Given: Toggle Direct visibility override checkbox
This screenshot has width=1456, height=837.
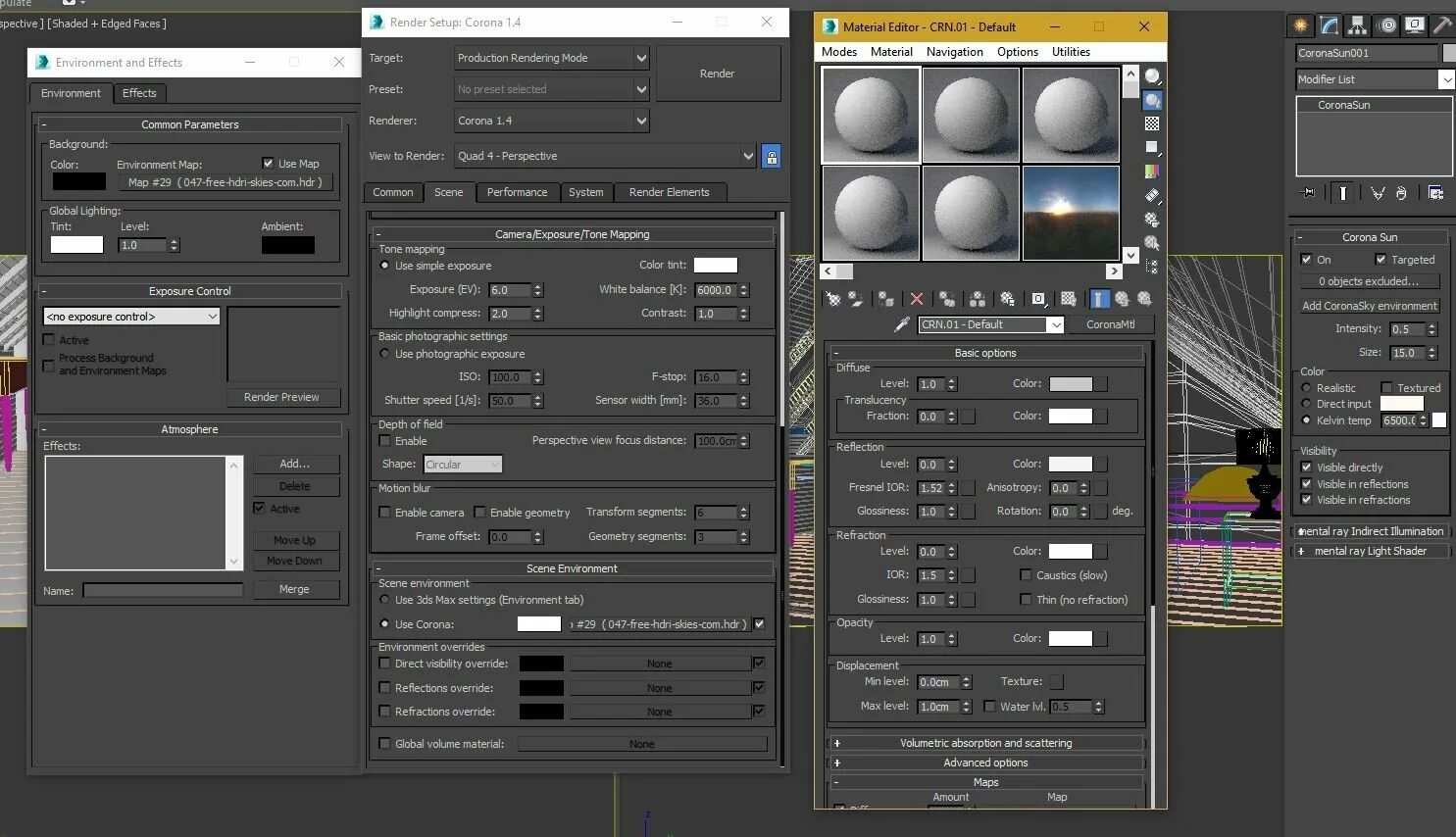Looking at the screenshot, I should [384, 664].
